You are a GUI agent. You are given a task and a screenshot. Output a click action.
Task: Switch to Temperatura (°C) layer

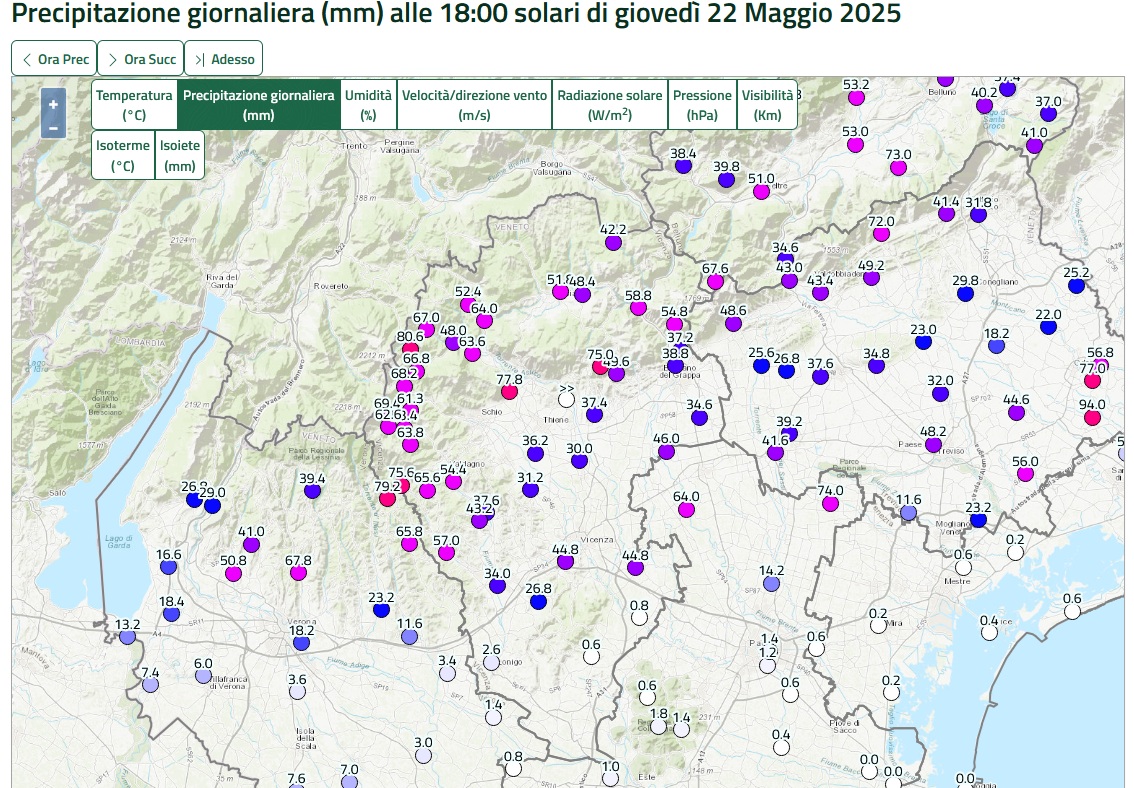point(134,105)
